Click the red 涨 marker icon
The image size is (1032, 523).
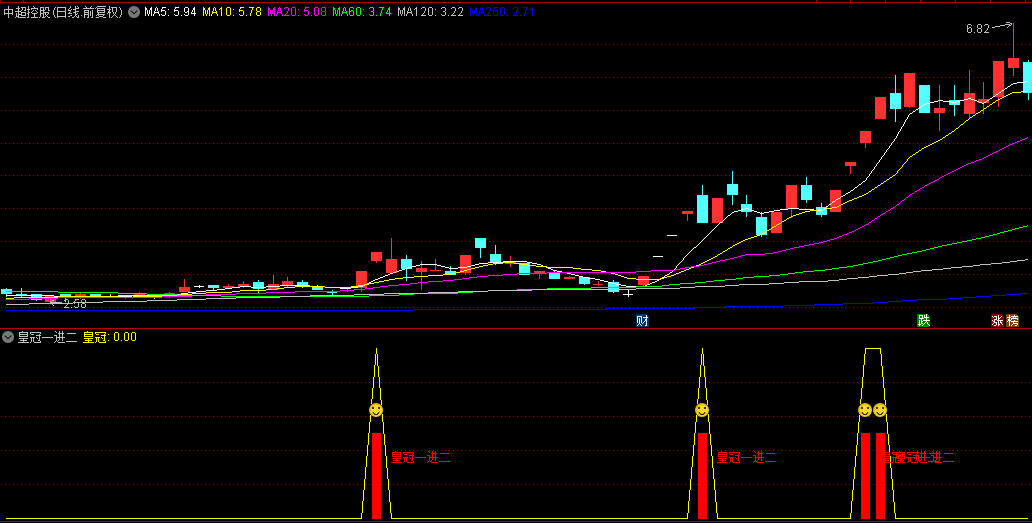coord(997,321)
